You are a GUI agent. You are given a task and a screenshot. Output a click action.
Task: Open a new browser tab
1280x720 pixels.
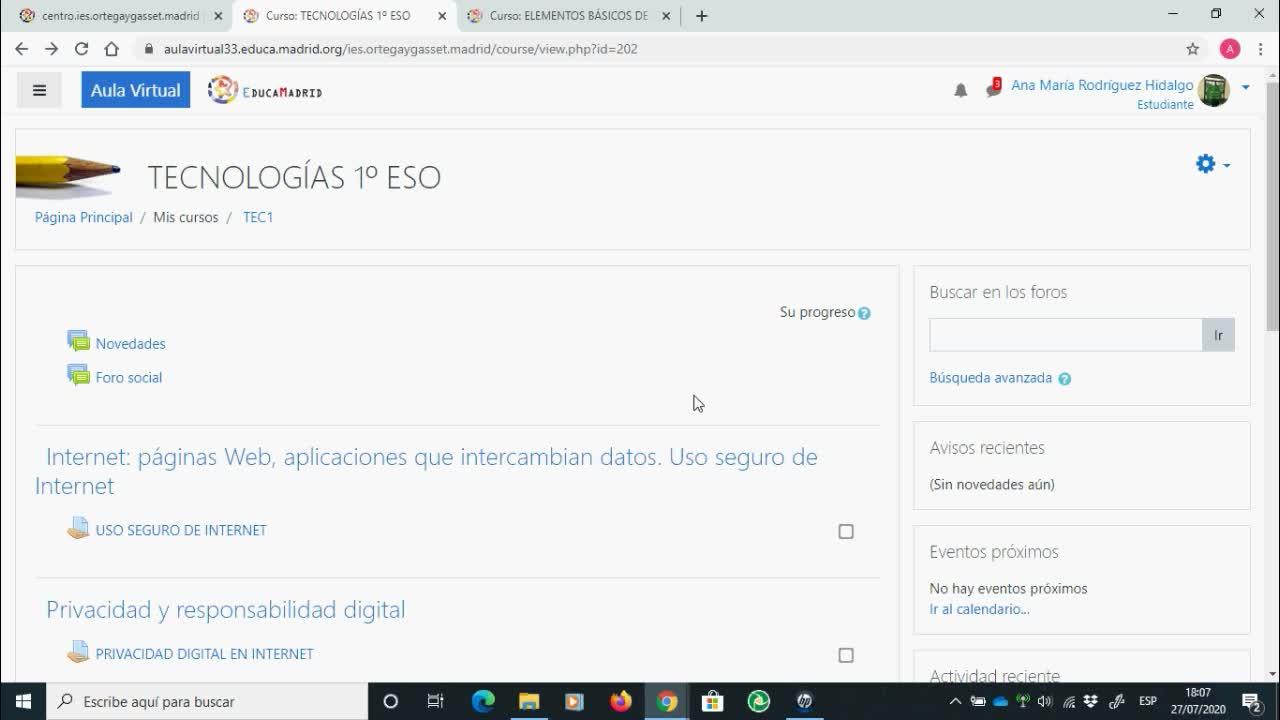[701, 16]
